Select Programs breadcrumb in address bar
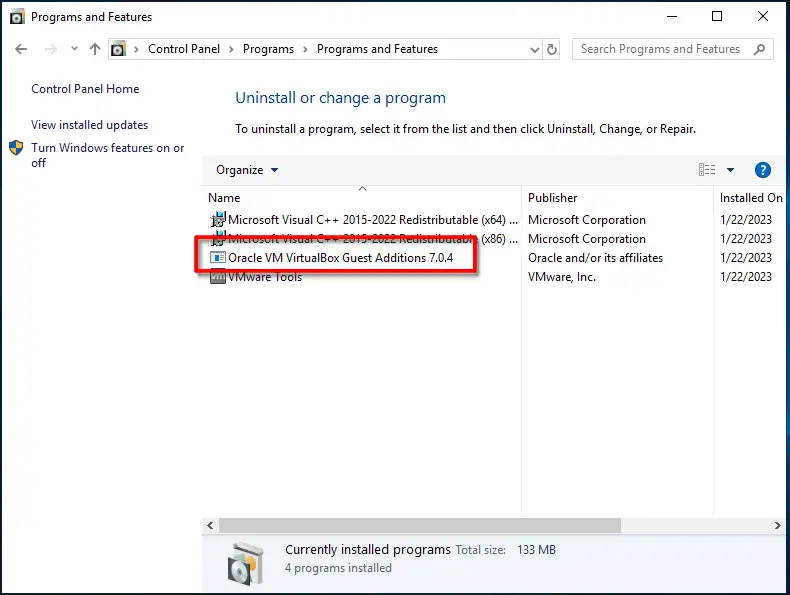This screenshot has height=595, width=790. pyautogui.click(x=268, y=49)
